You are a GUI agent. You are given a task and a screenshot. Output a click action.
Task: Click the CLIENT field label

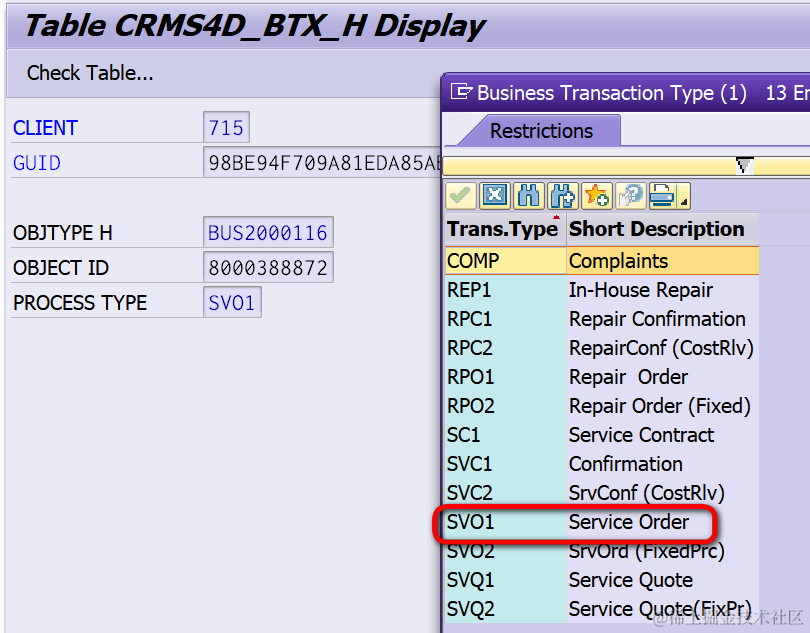pyautogui.click(x=45, y=128)
